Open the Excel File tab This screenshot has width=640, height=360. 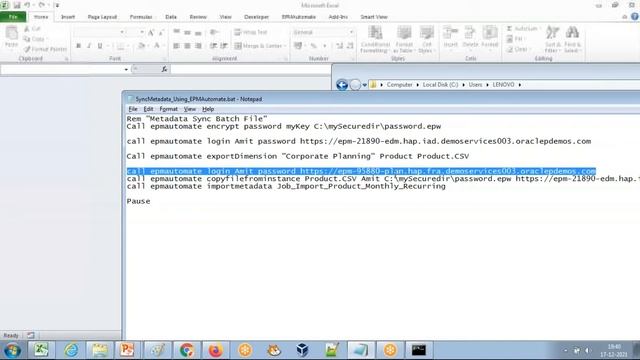pyautogui.click(x=13, y=17)
